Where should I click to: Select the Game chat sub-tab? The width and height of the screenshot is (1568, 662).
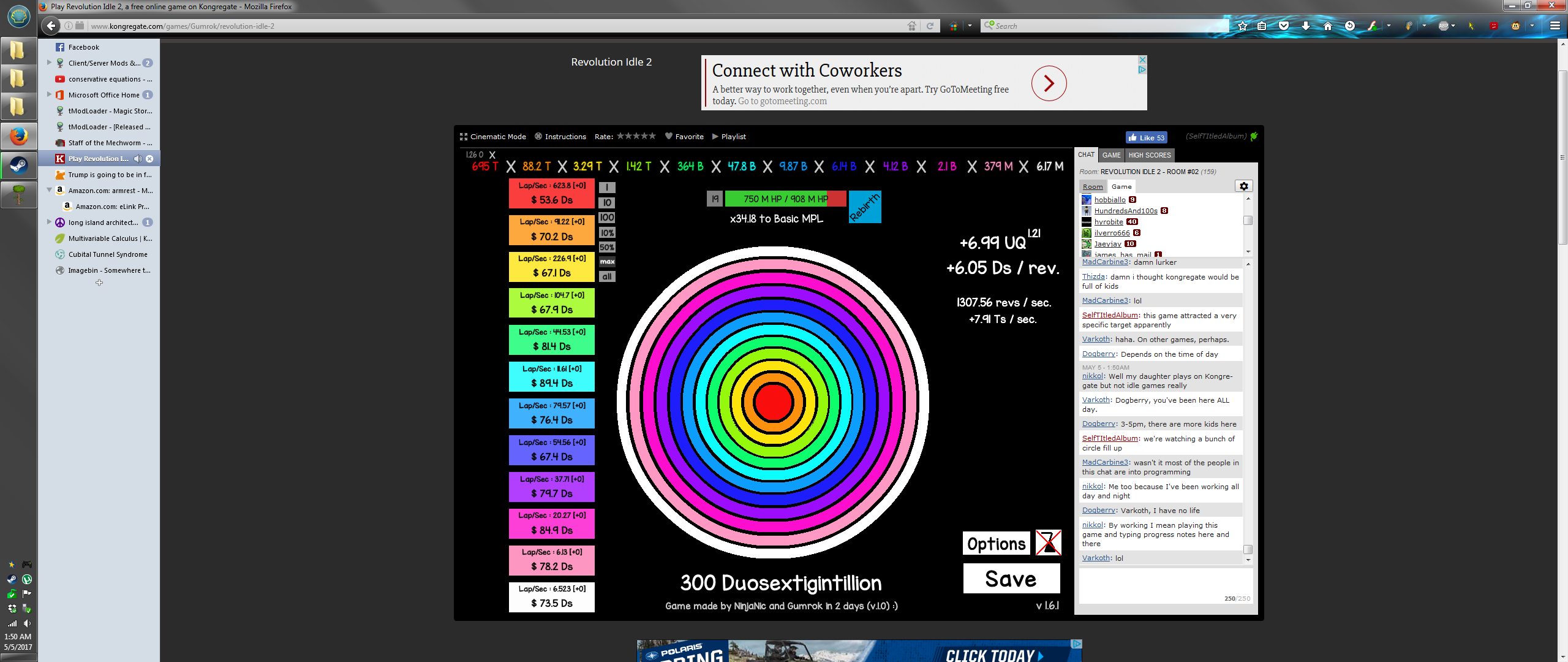[x=1121, y=187]
